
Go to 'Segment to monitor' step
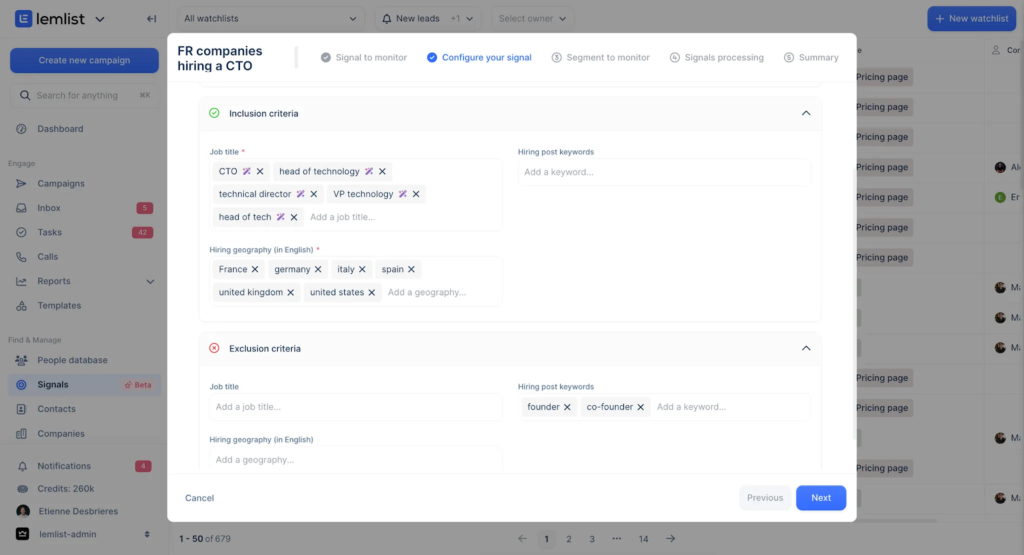(x=600, y=58)
